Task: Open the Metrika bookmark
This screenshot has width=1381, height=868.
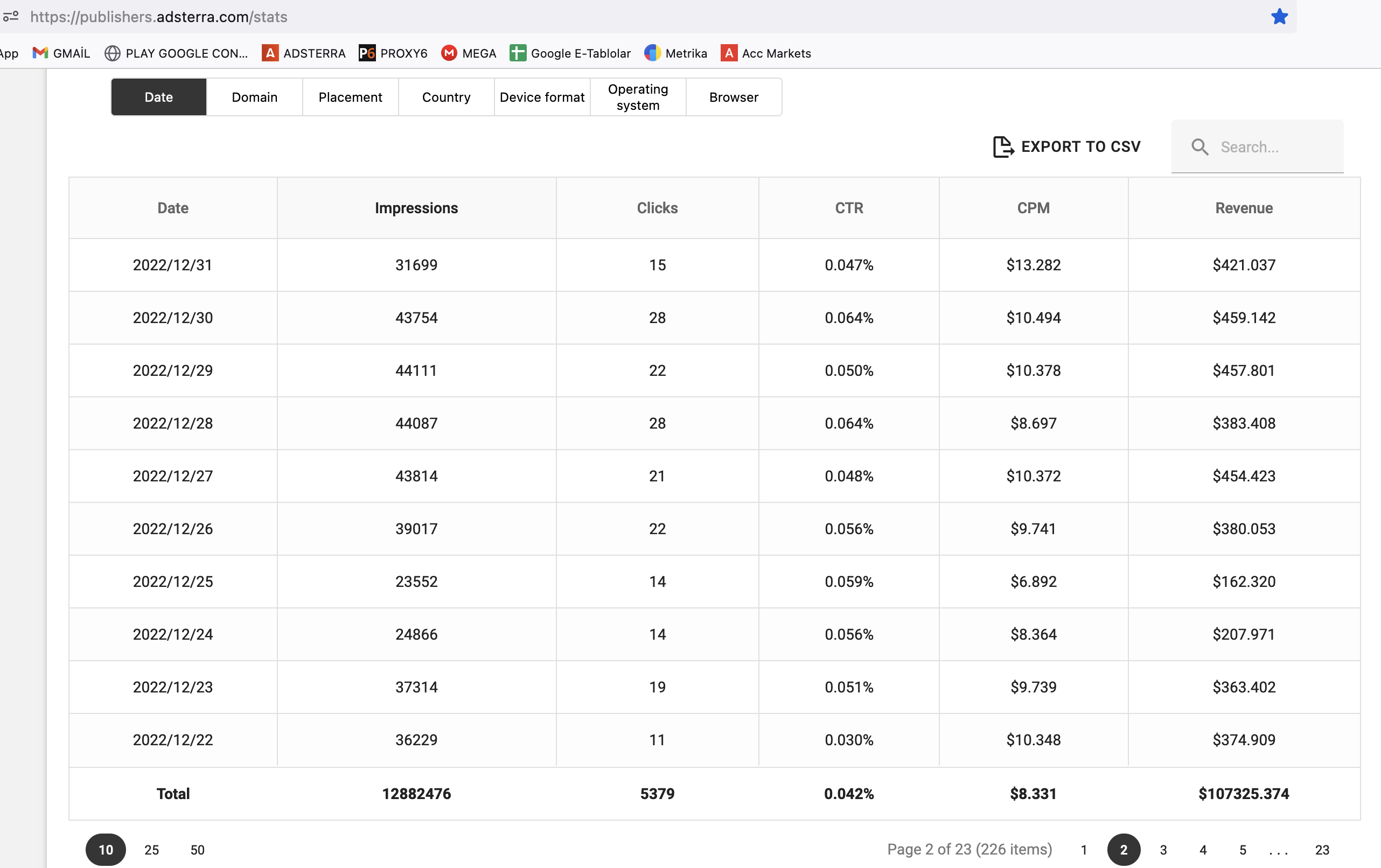Action: pos(675,53)
